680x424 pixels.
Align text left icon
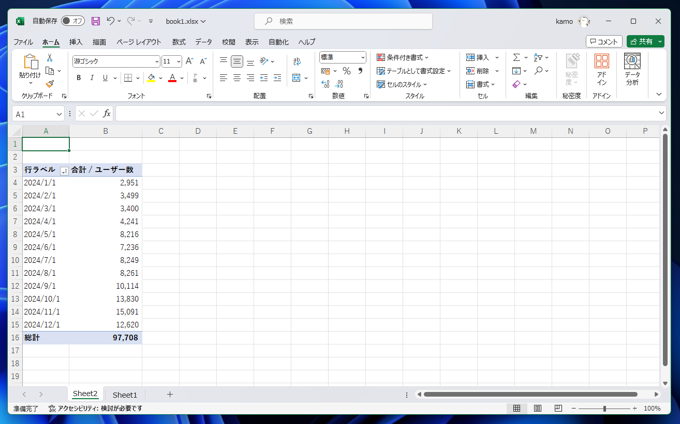click(223, 78)
